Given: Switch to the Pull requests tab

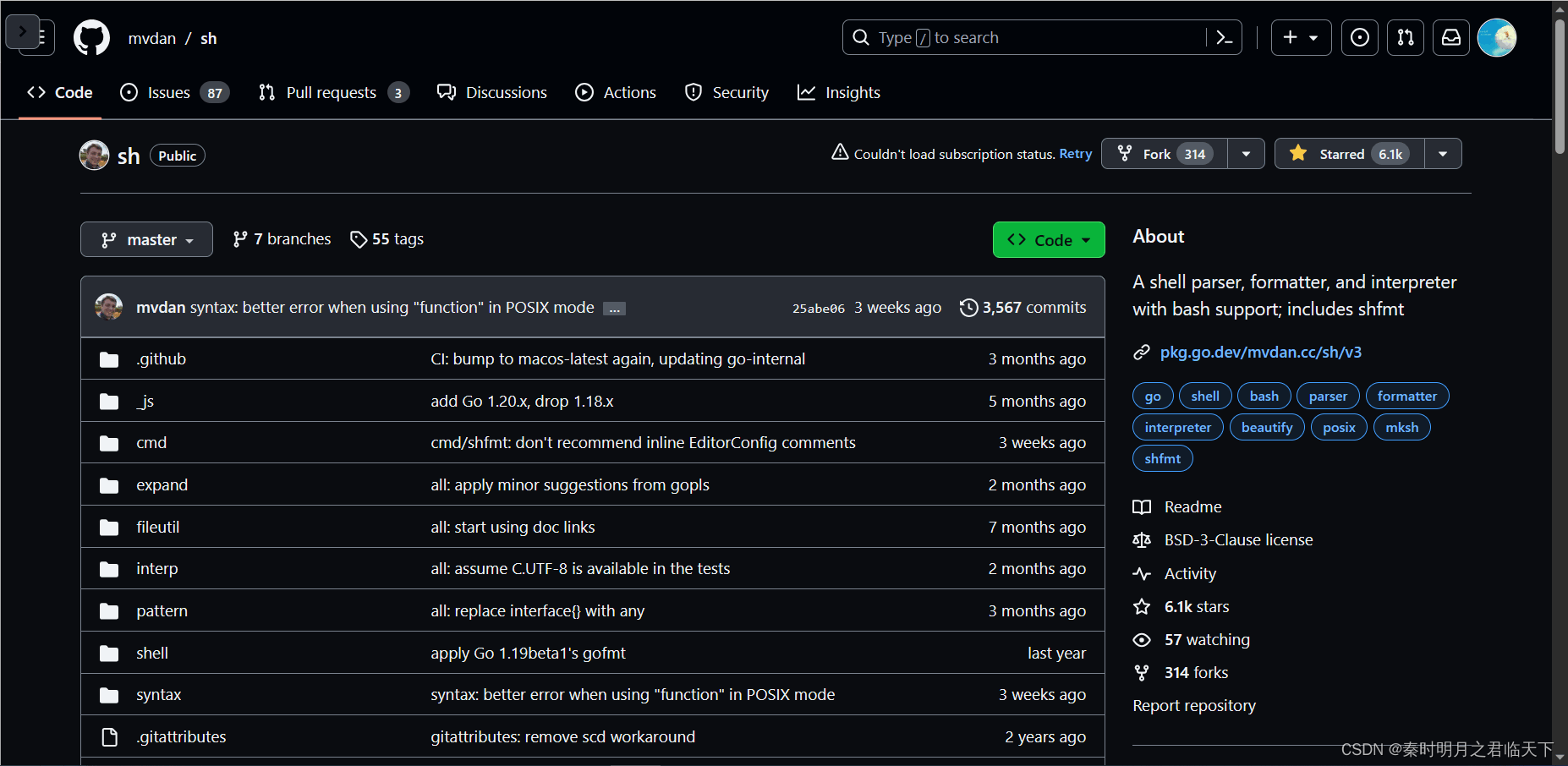Looking at the screenshot, I should [x=333, y=92].
